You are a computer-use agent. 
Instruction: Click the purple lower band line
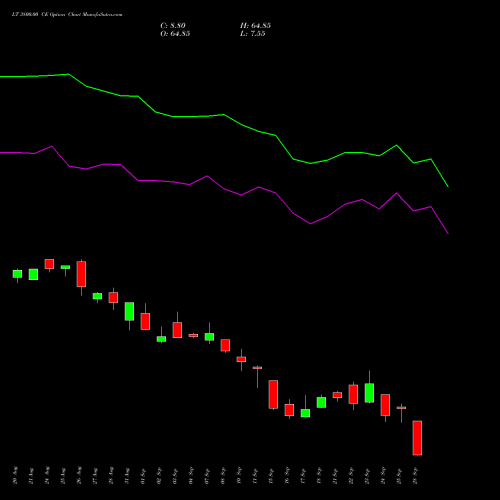(224, 189)
